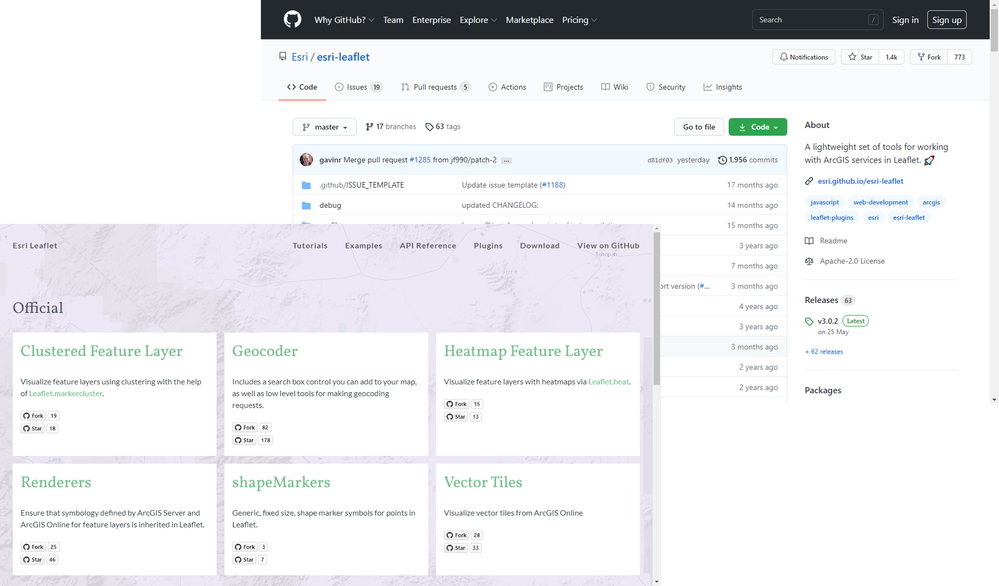Open Tutorials in Esri Leaflet navigation

pos(310,245)
